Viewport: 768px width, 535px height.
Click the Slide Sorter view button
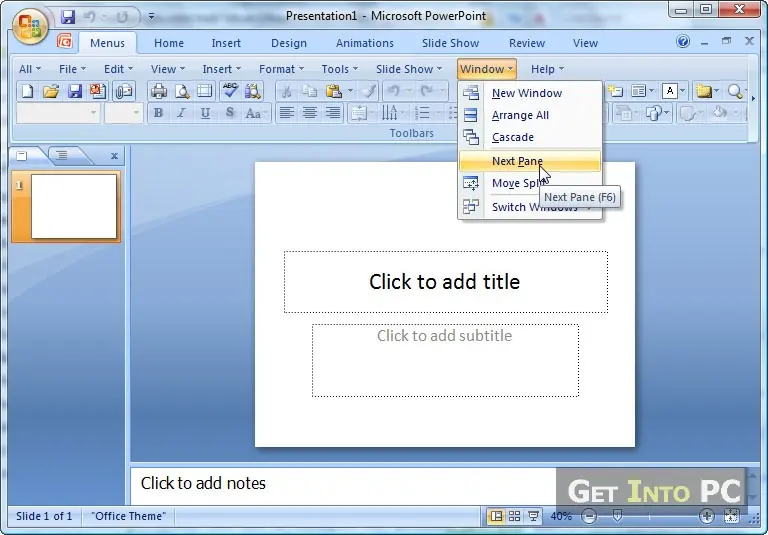tap(514, 516)
